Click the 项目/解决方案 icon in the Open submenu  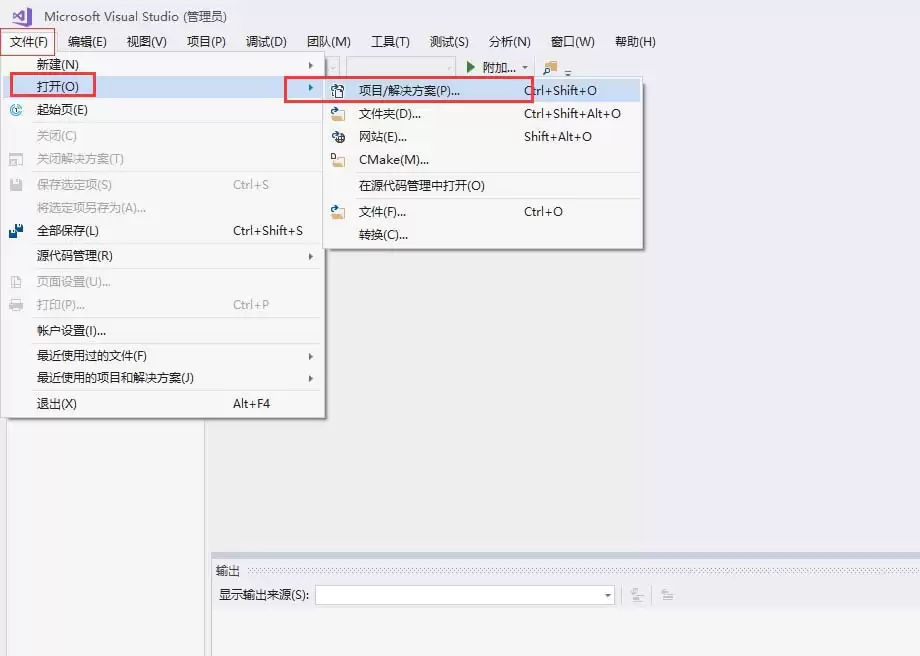340,90
